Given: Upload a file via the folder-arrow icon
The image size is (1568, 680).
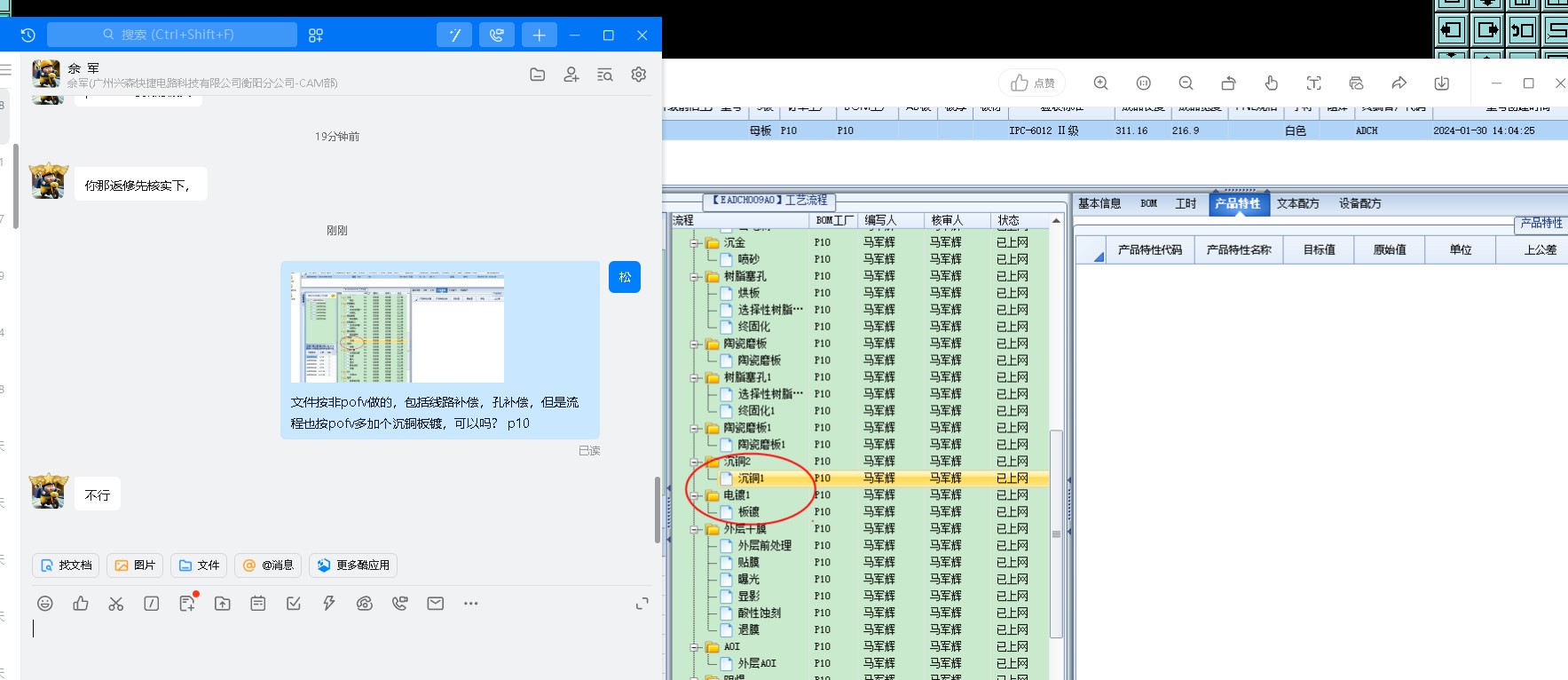Looking at the screenshot, I should tap(223, 604).
